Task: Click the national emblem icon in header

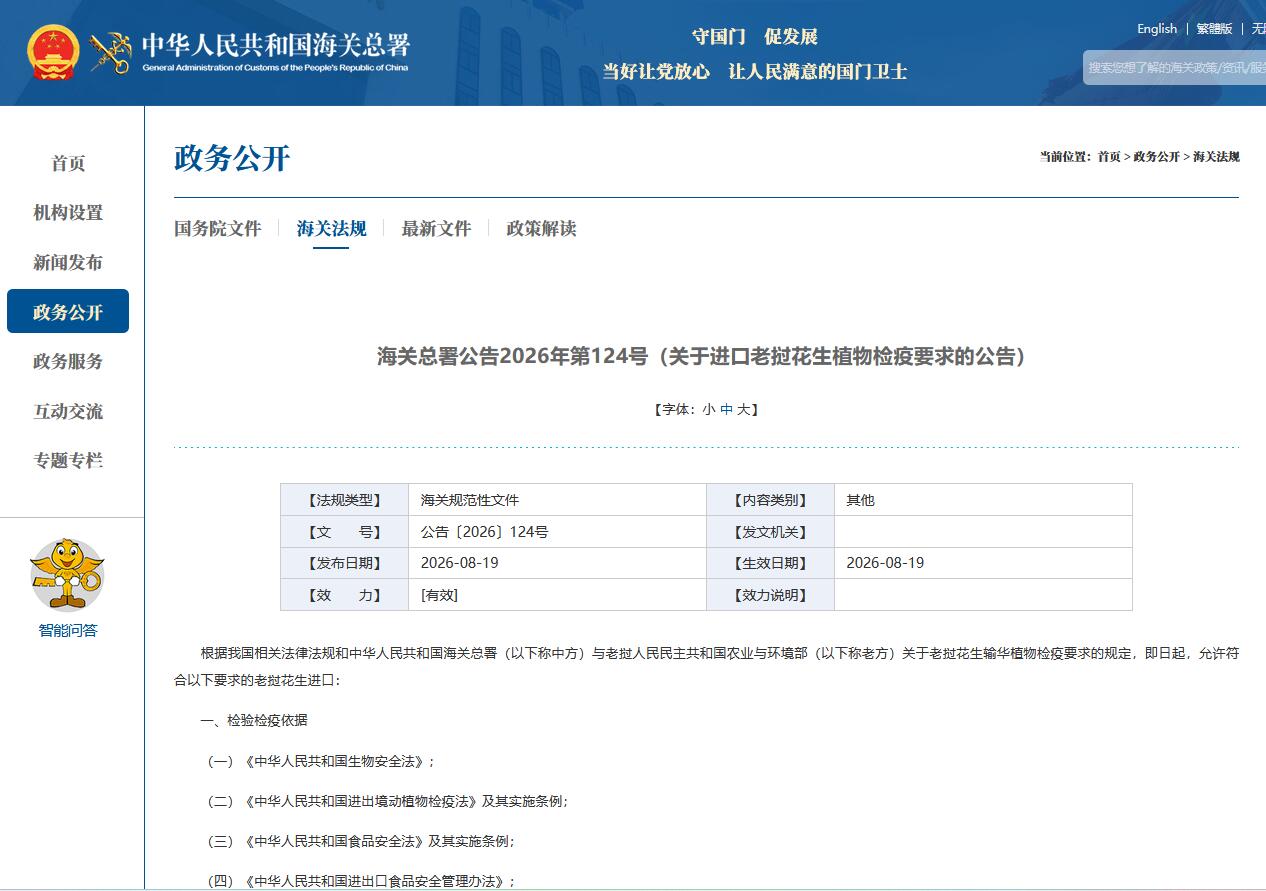Action: click(x=53, y=52)
